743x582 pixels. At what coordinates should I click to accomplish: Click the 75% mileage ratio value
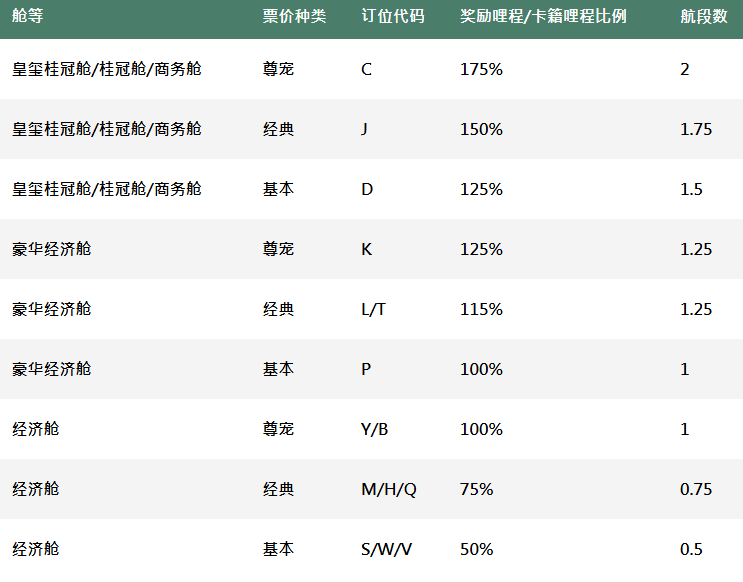(476, 489)
